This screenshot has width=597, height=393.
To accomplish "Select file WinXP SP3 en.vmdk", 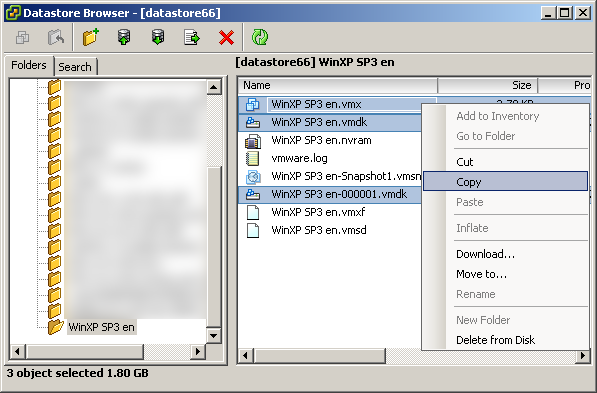I will point(319,122).
